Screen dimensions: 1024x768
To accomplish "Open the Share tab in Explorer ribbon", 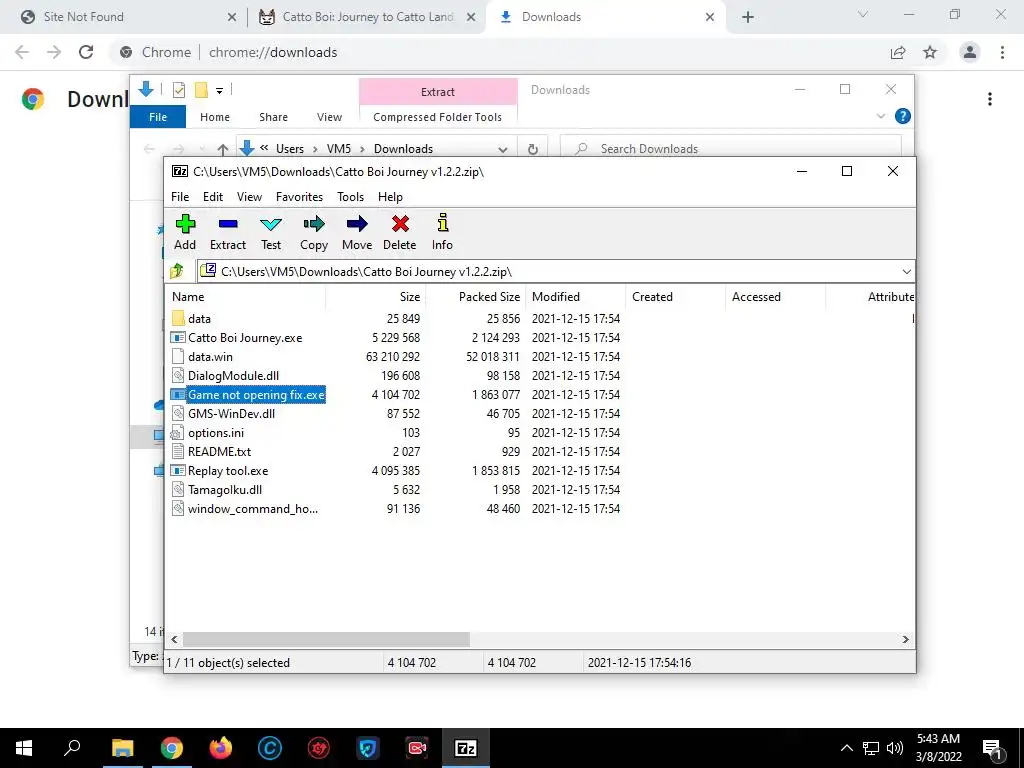I will tap(273, 117).
